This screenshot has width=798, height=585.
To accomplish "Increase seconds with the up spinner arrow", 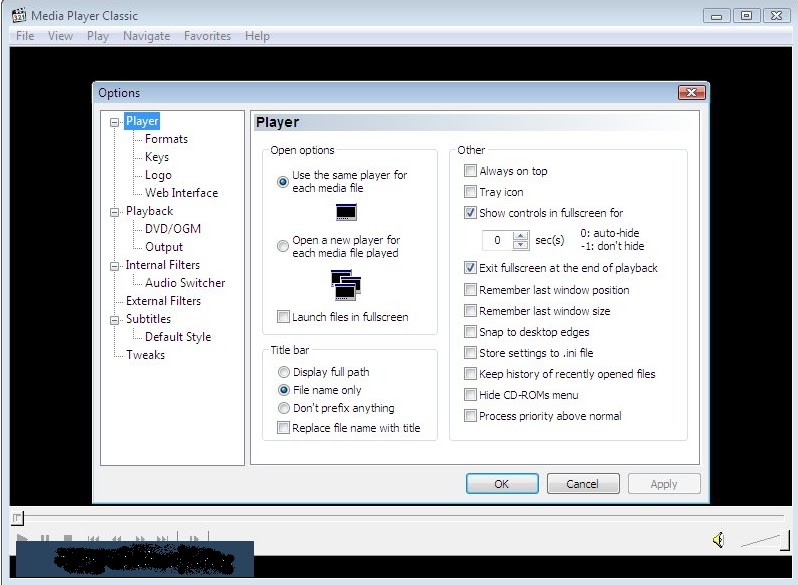I will 520,236.
